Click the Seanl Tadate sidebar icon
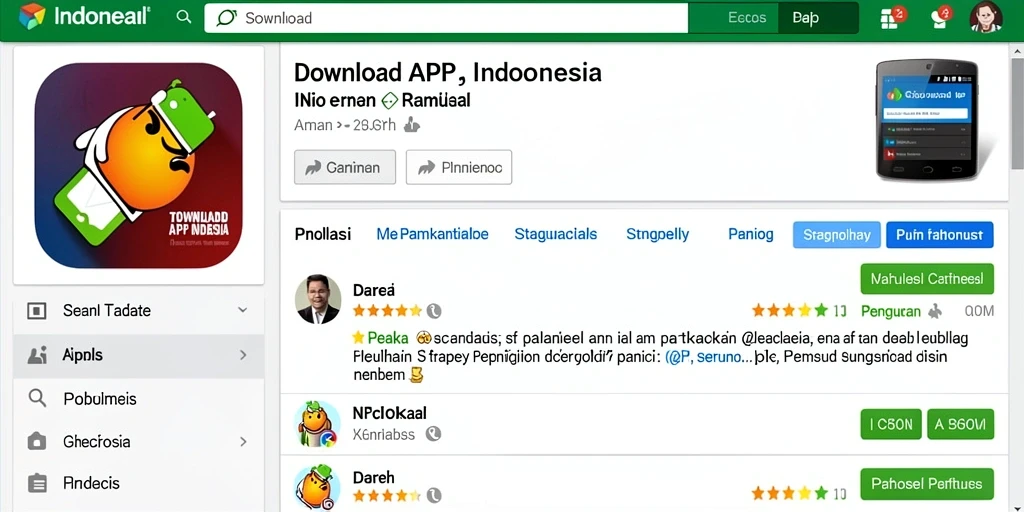This screenshot has width=1024, height=512. pos(37,311)
